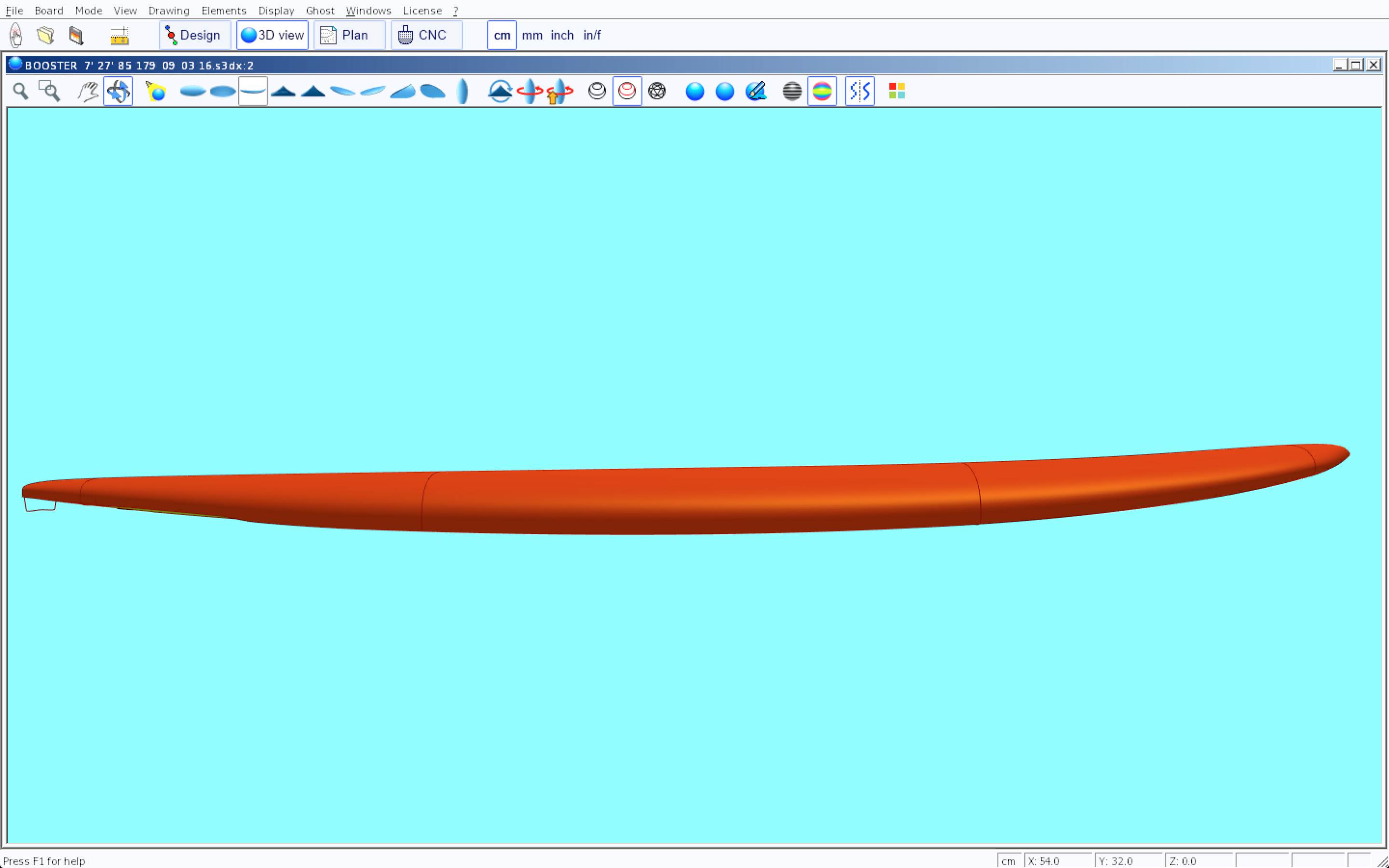Show wireframe mesh rendering
Image resolution: width=1389 pixels, height=868 pixels.
[x=656, y=91]
